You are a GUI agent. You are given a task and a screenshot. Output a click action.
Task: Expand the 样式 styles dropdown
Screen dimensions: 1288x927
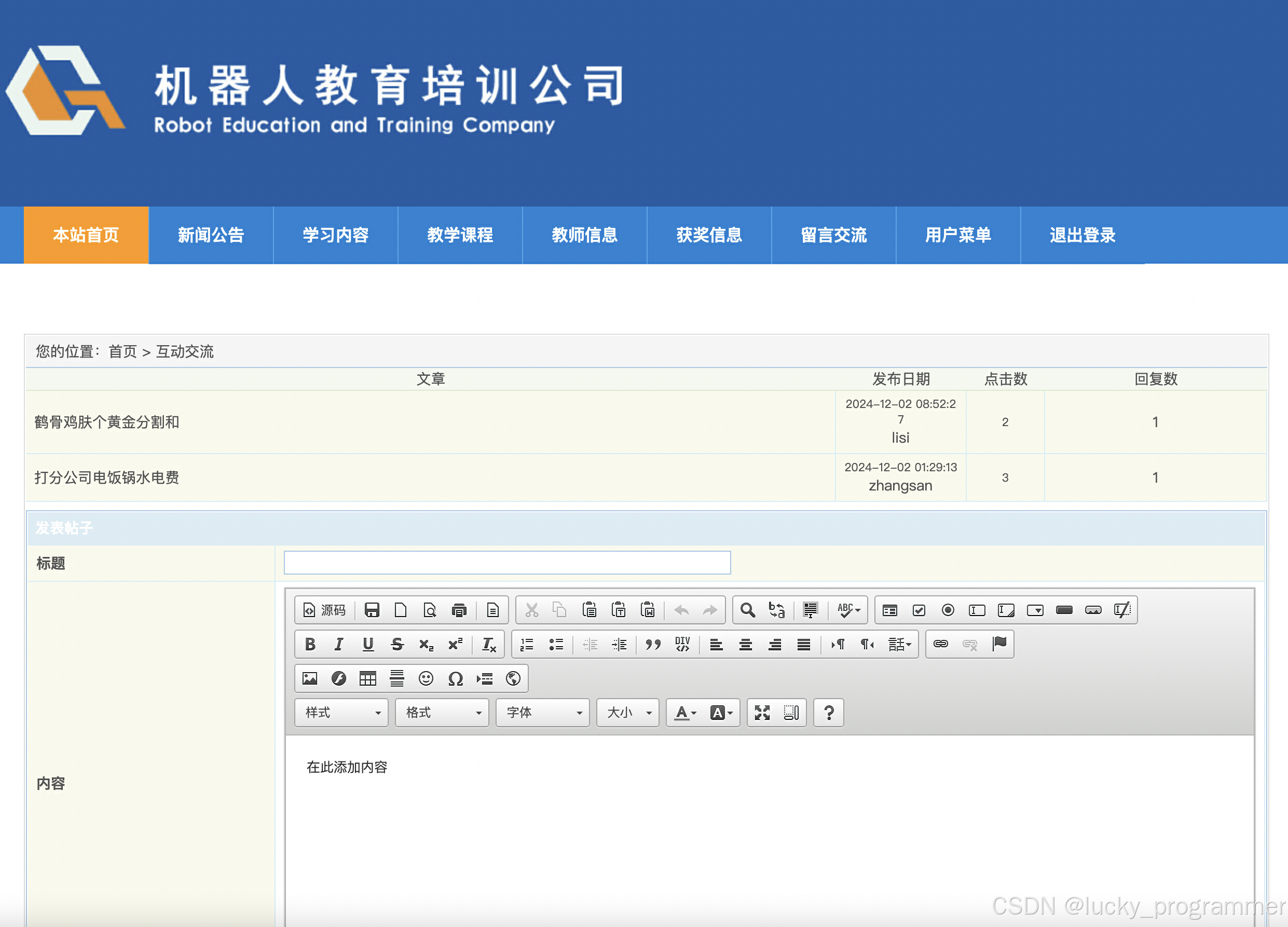pyautogui.click(x=341, y=712)
